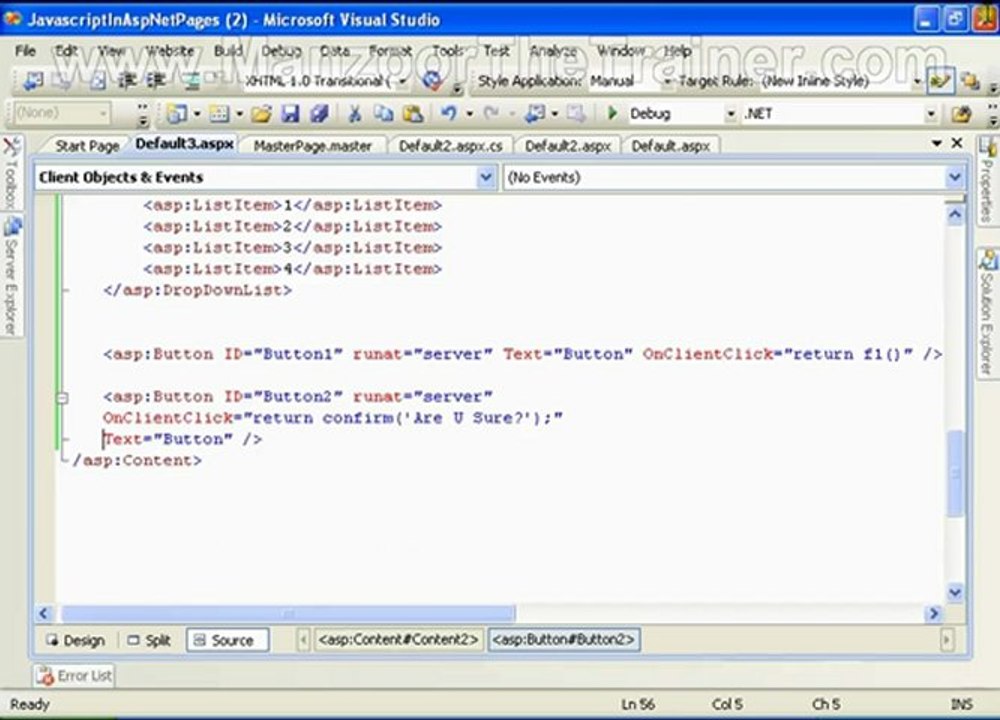Open the XHTML 1.0 Transitional schema dropdown
This screenshot has width=1000, height=720.
click(403, 81)
